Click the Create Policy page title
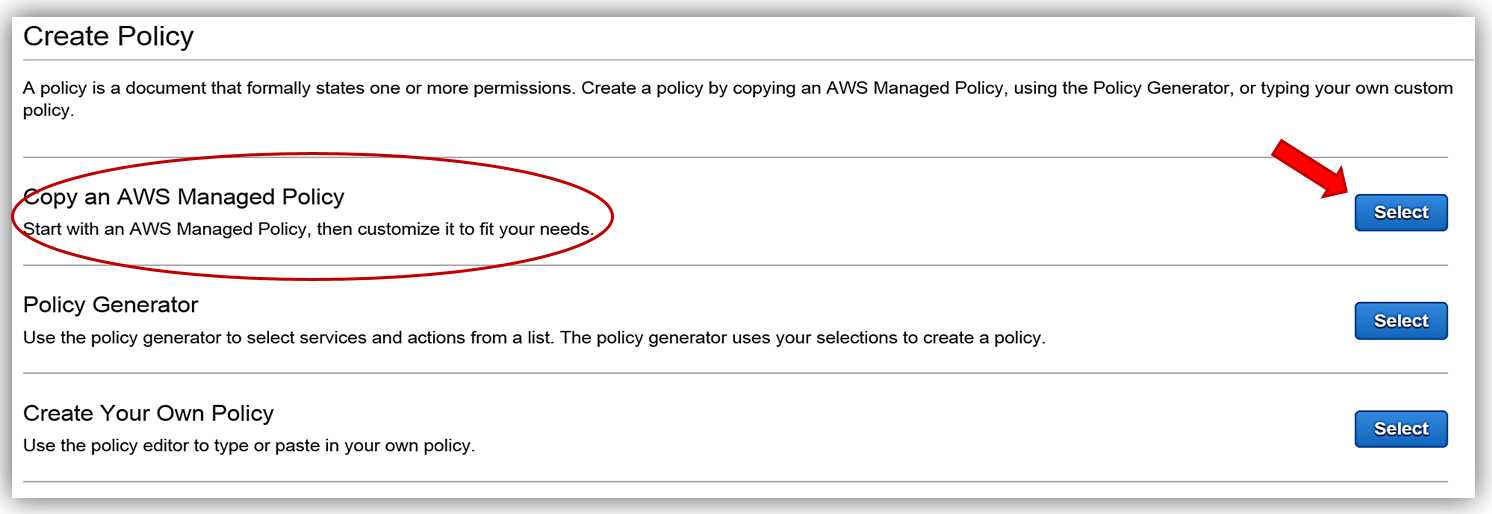The image size is (1492, 514). 108,37
